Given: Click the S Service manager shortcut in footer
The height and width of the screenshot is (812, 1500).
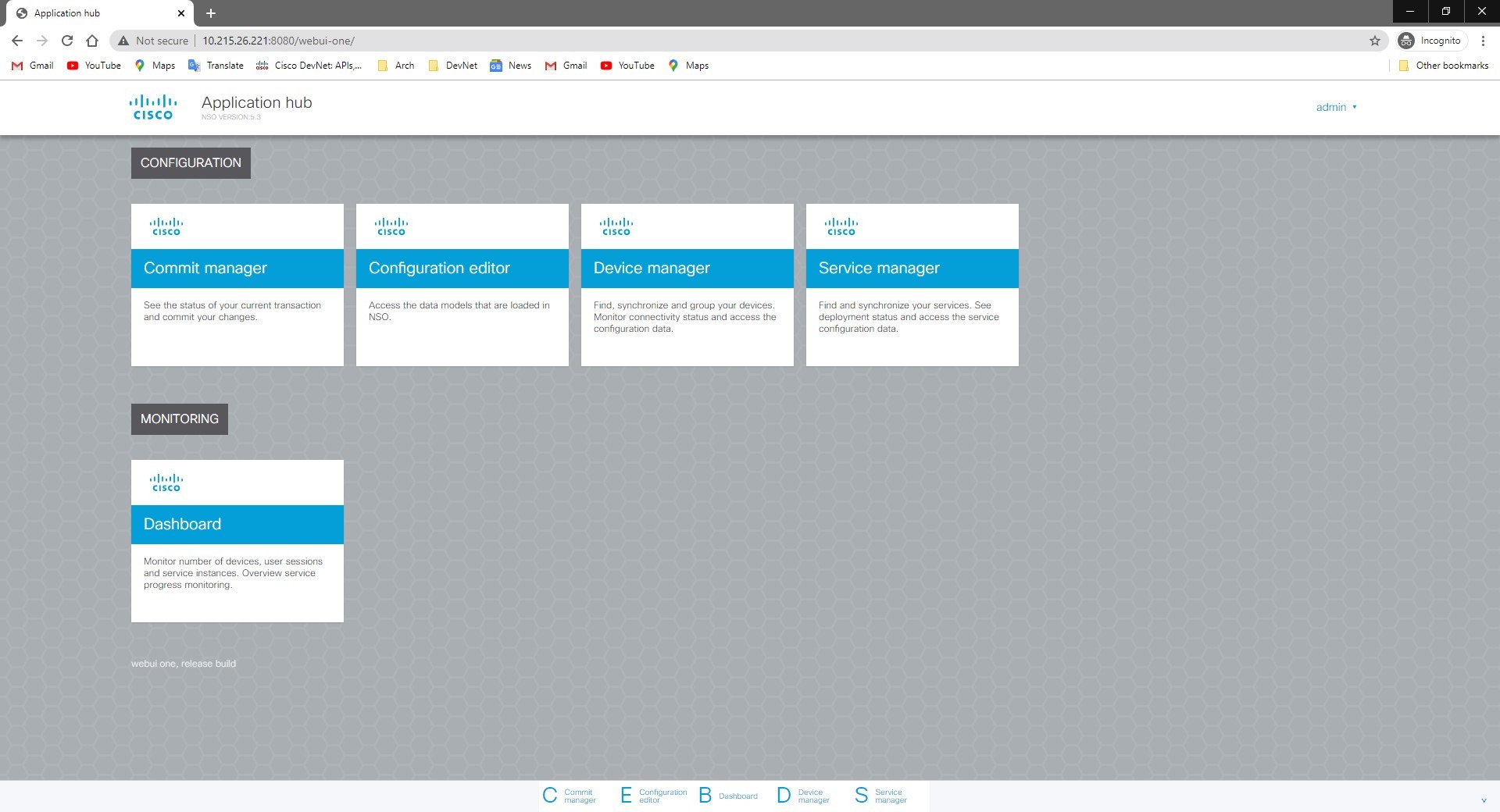Looking at the screenshot, I should click(x=881, y=796).
